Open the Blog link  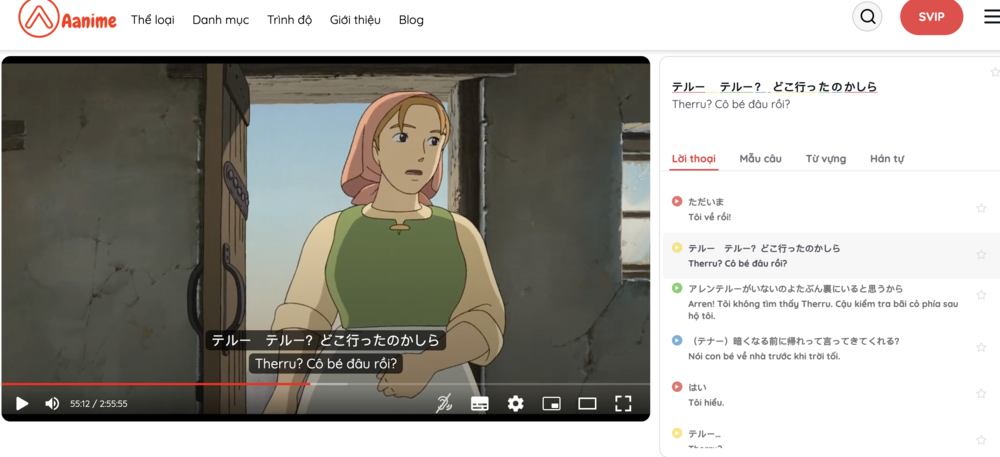pyautogui.click(x=411, y=20)
